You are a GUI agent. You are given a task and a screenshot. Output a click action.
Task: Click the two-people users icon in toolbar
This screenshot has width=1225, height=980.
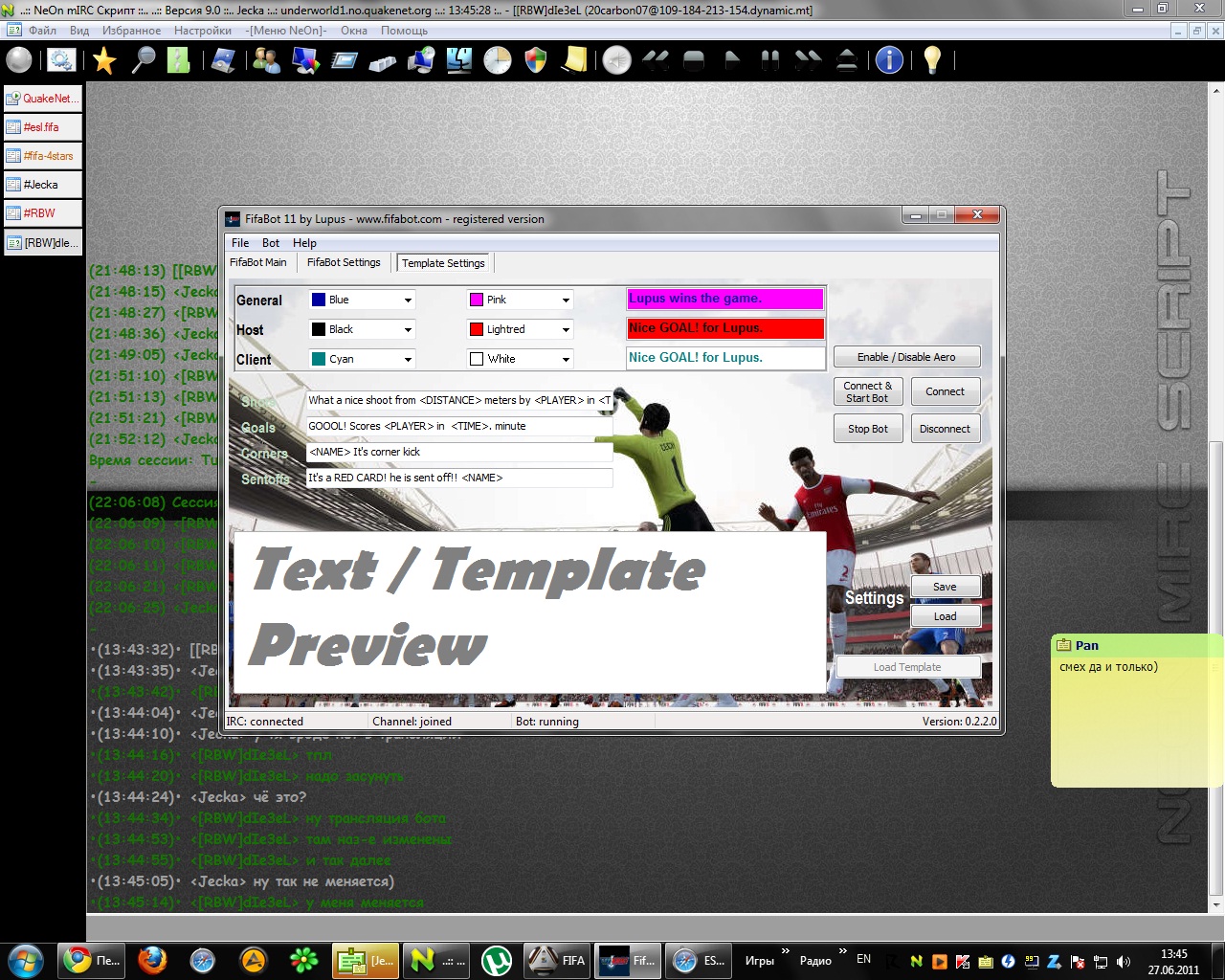(266, 60)
